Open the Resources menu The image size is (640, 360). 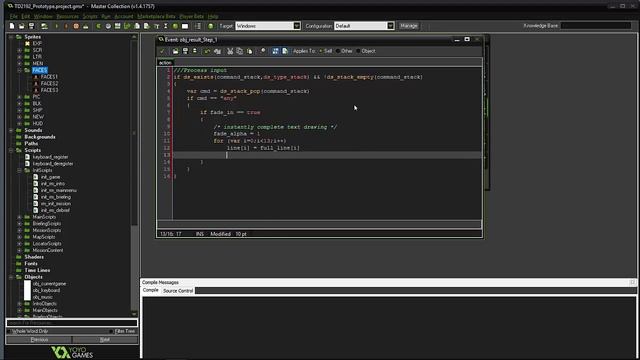67,16
